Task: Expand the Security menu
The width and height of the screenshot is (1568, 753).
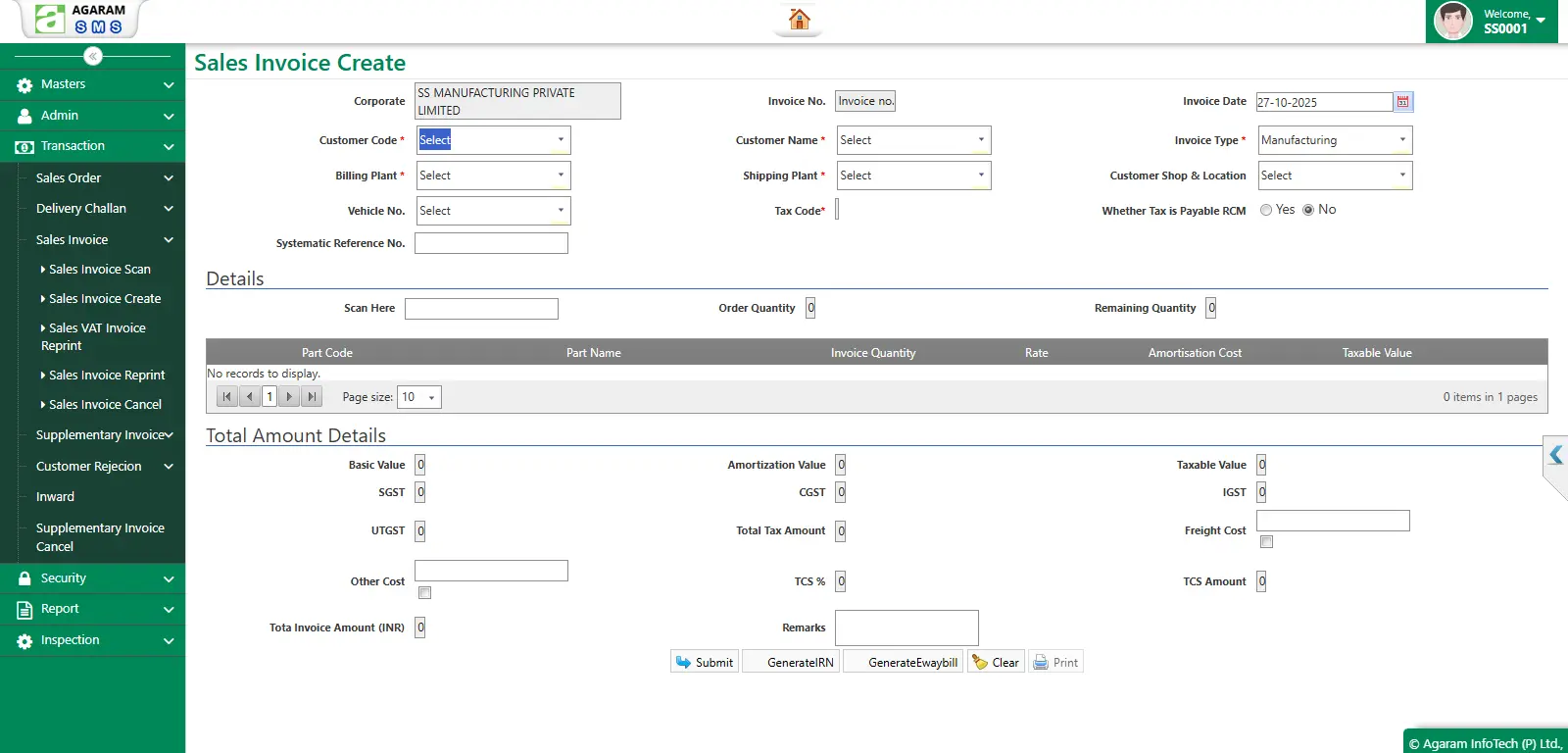Action: 92,578
